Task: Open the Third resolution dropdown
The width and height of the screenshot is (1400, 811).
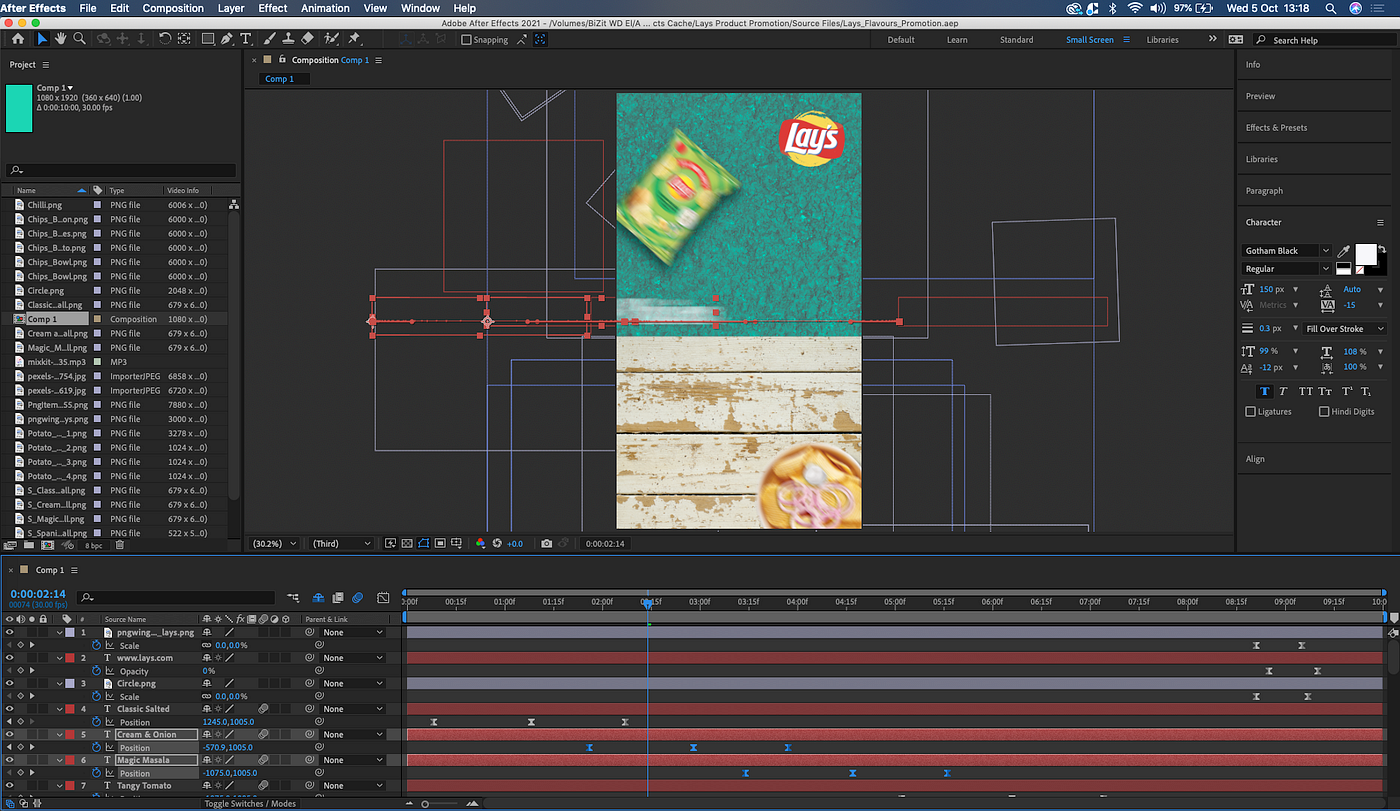Action: 340,543
